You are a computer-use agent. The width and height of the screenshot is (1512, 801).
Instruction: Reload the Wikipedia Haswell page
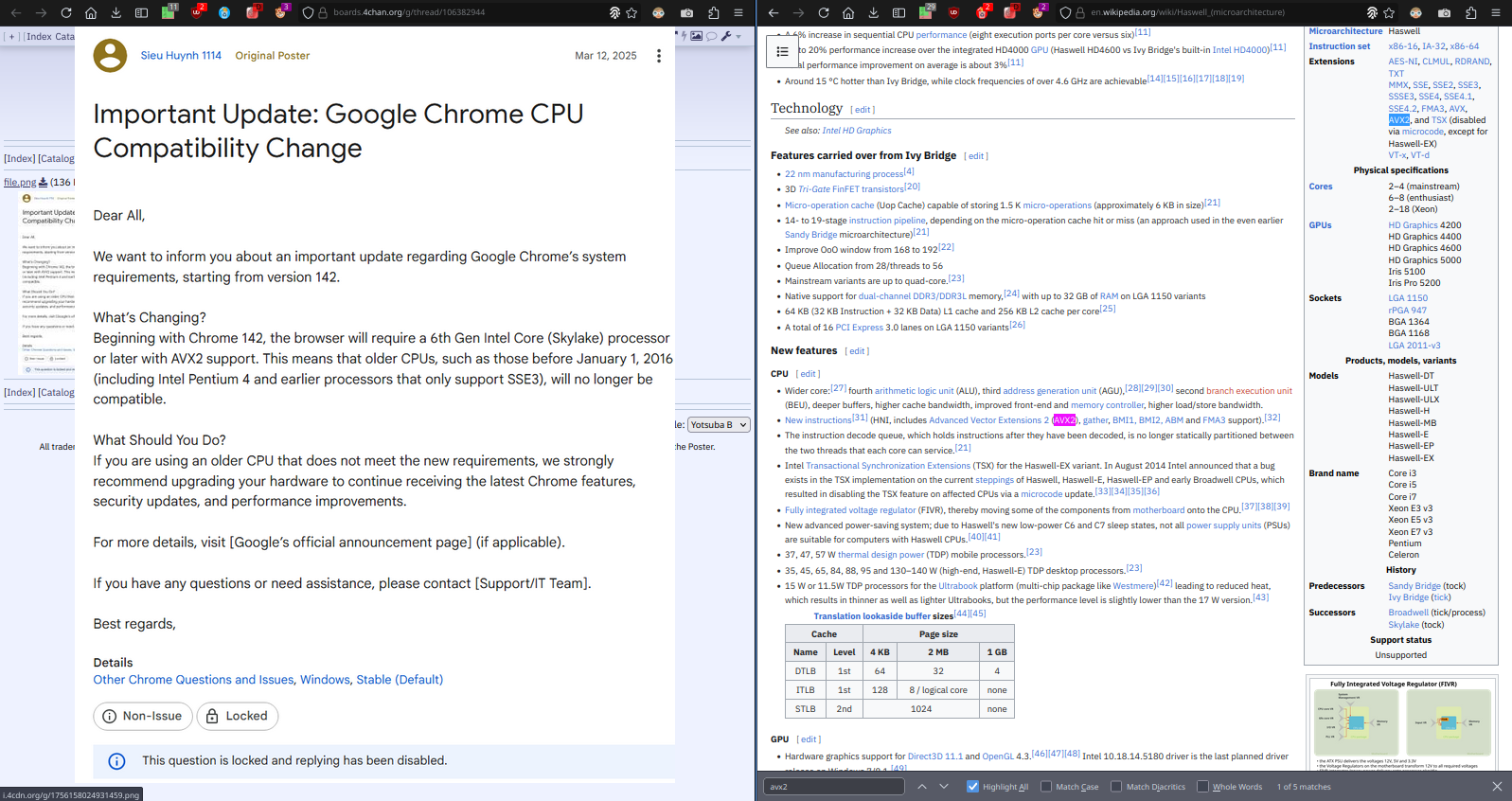(823, 12)
